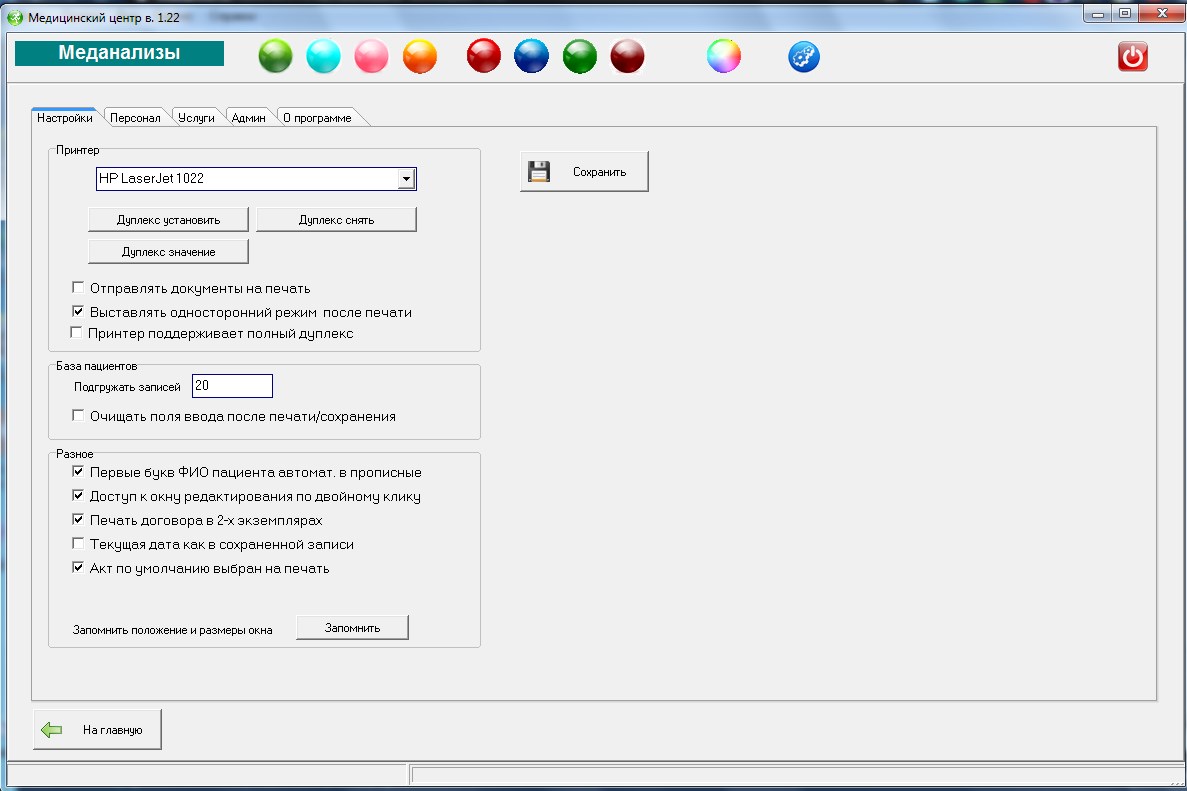The width and height of the screenshot is (1187, 791).
Task: Switch to the Услуги tab
Action: (197, 117)
